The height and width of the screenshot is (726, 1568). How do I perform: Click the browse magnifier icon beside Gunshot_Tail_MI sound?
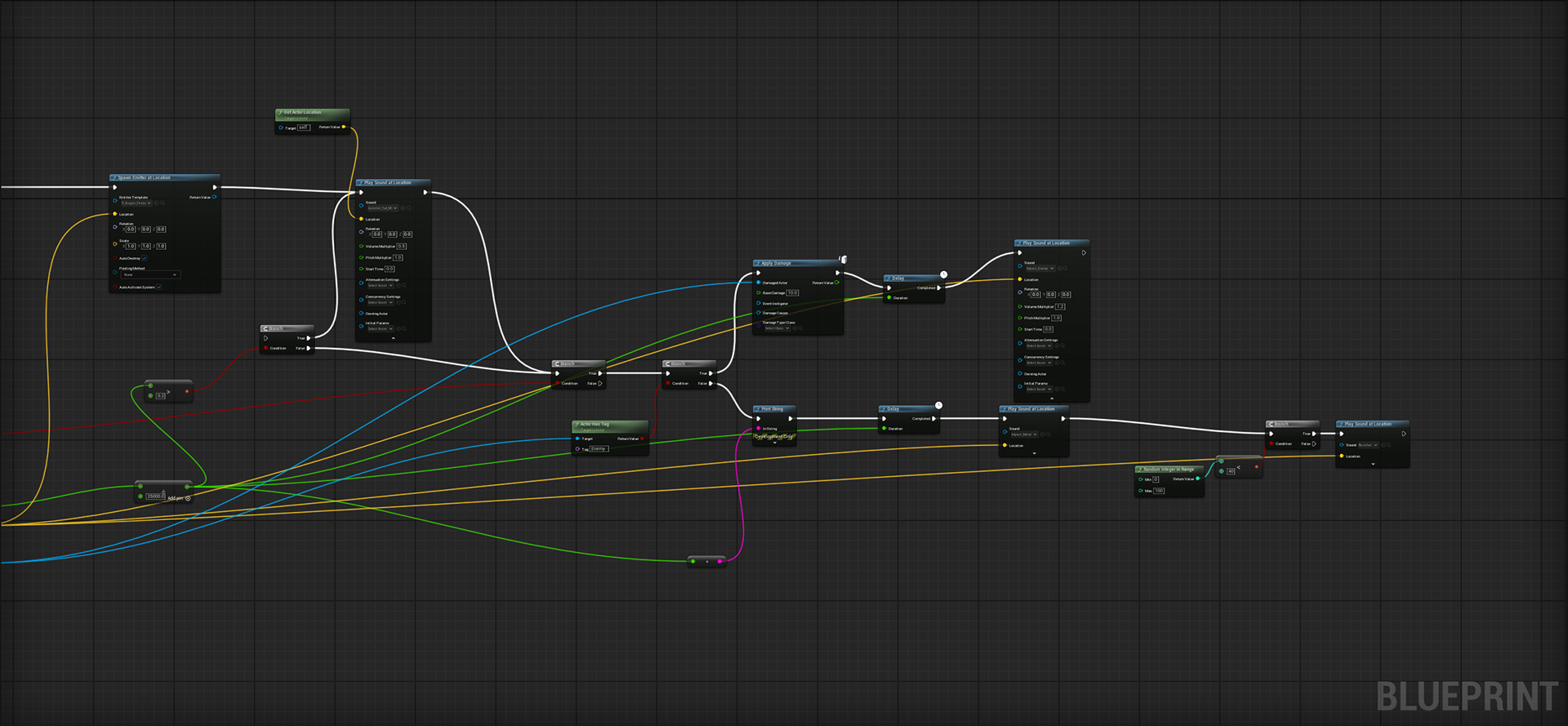409,208
